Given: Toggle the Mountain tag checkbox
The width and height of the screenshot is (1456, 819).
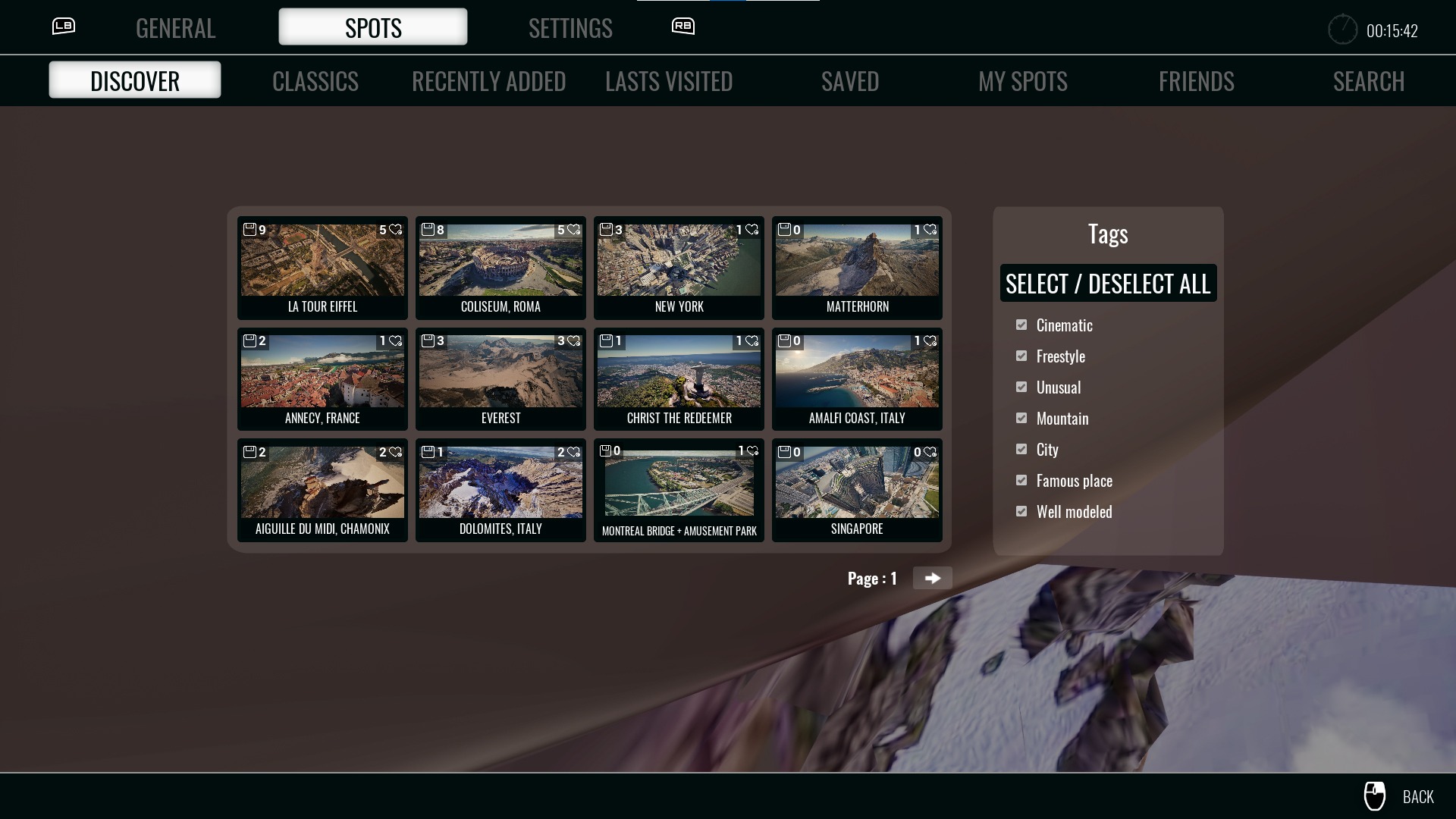Looking at the screenshot, I should click(1021, 418).
